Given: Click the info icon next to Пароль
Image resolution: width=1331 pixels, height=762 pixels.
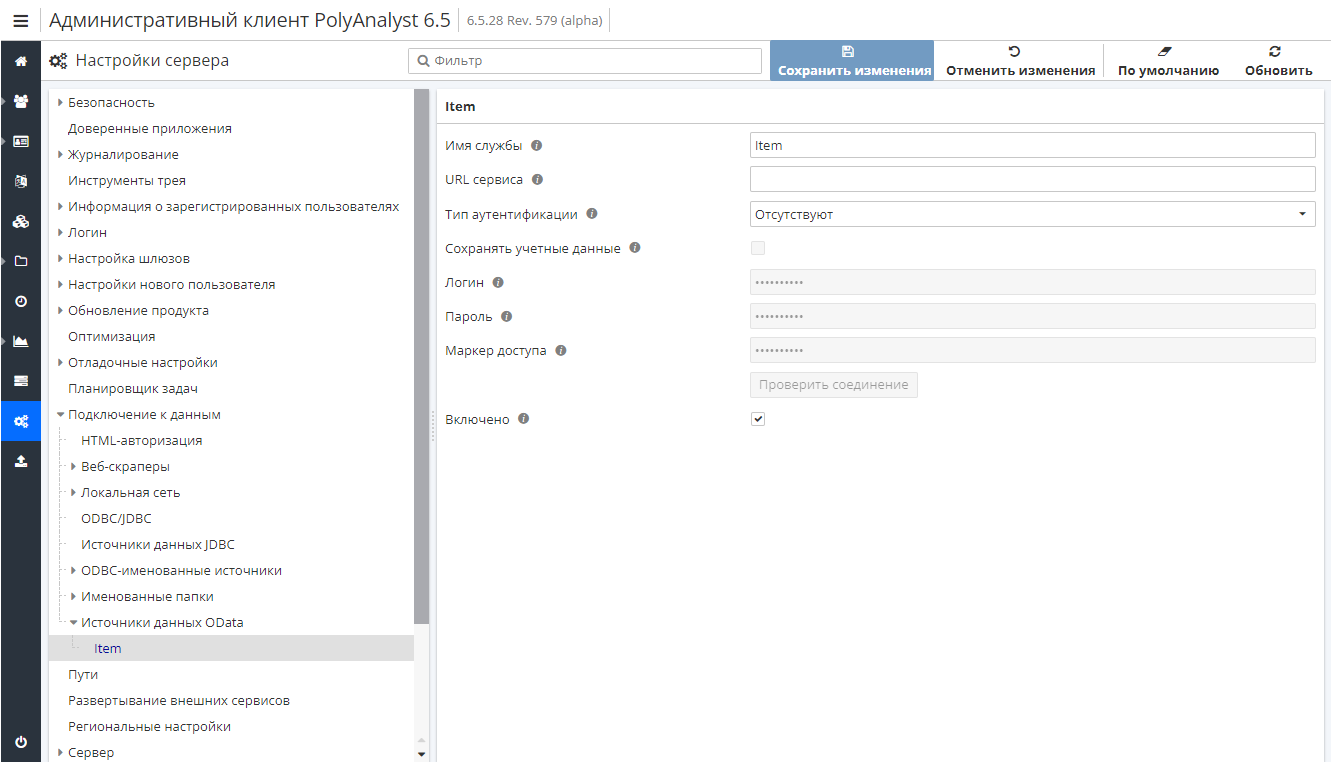Looking at the screenshot, I should point(506,316).
